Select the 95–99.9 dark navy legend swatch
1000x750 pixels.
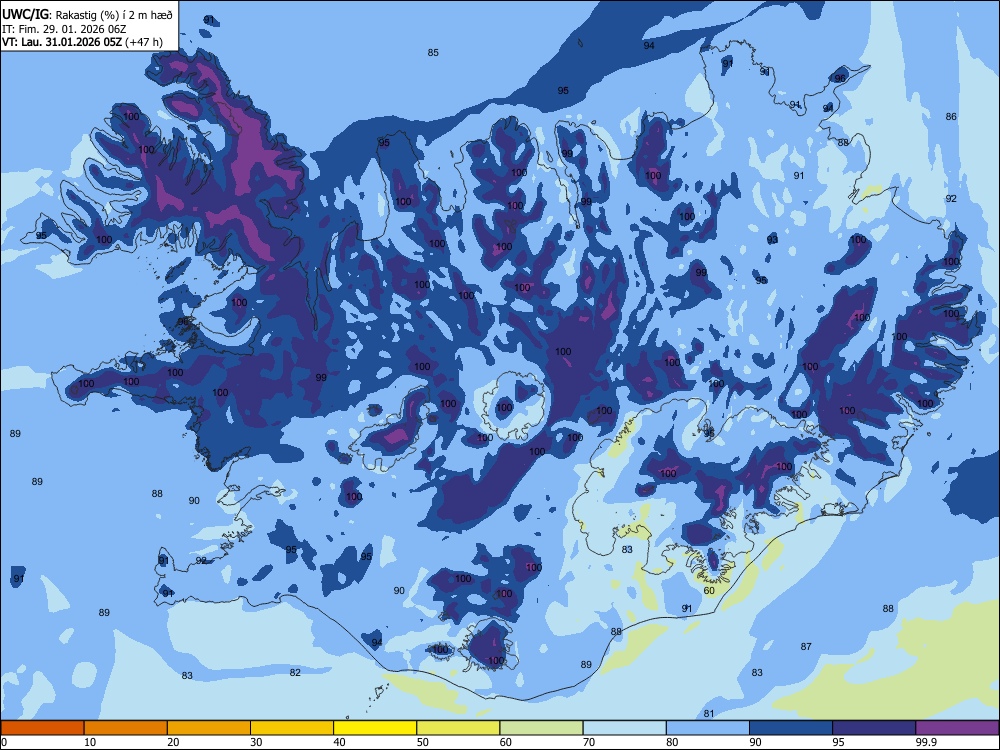[x=874, y=728]
